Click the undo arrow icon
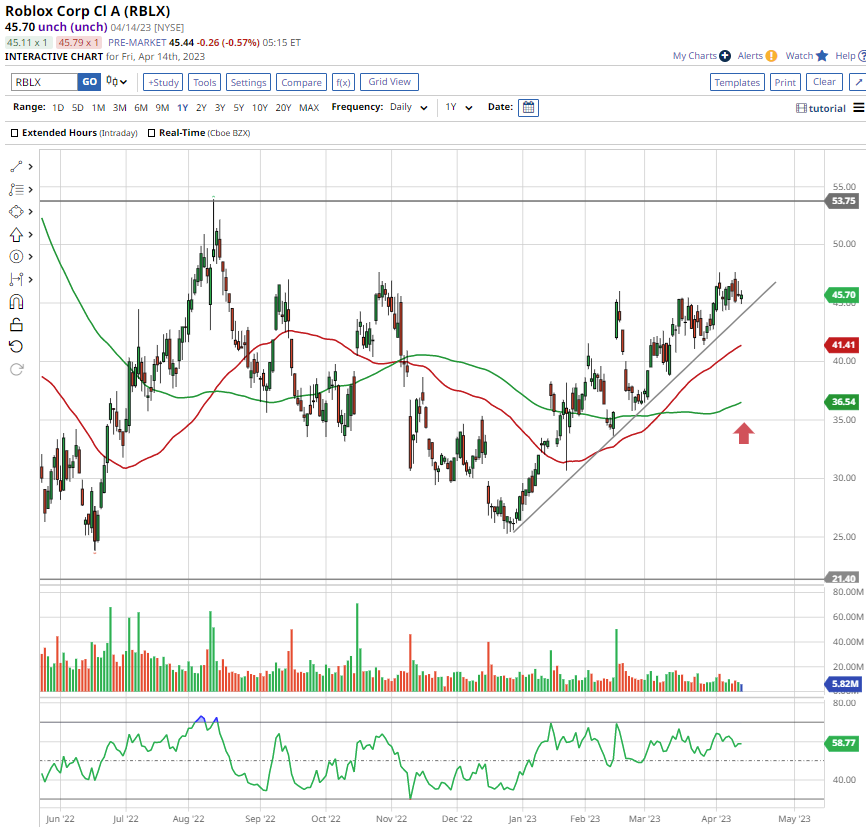 [16, 346]
